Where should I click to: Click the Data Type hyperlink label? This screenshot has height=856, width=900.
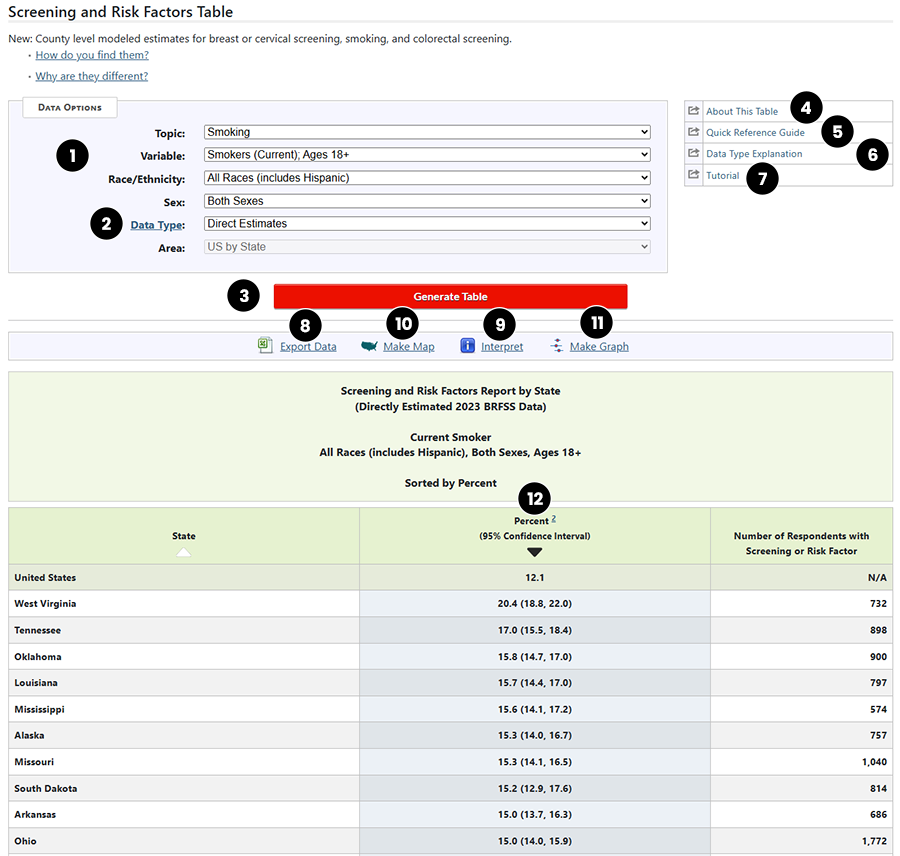tap(157, 225)
